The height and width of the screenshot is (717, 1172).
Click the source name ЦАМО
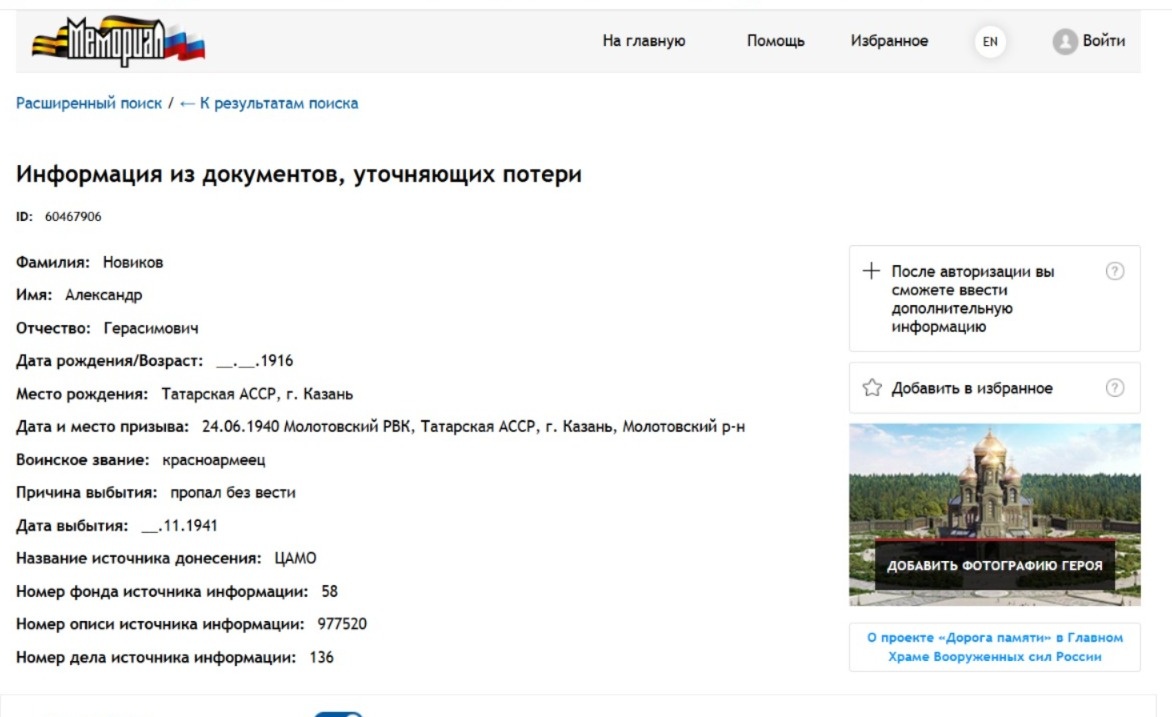(295, 558)
